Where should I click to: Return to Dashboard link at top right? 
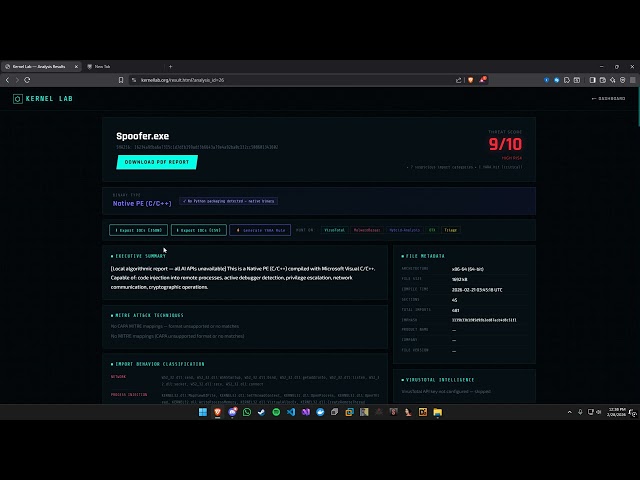coord(608,98)
